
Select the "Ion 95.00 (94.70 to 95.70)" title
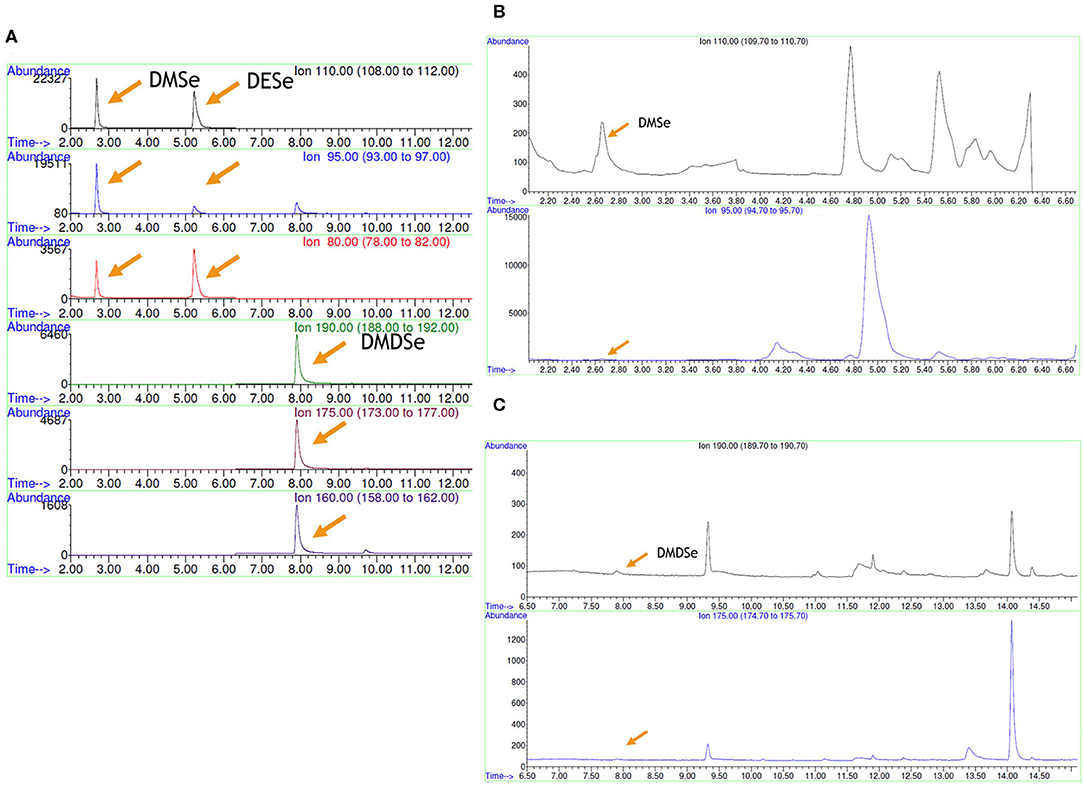point(754,210)
